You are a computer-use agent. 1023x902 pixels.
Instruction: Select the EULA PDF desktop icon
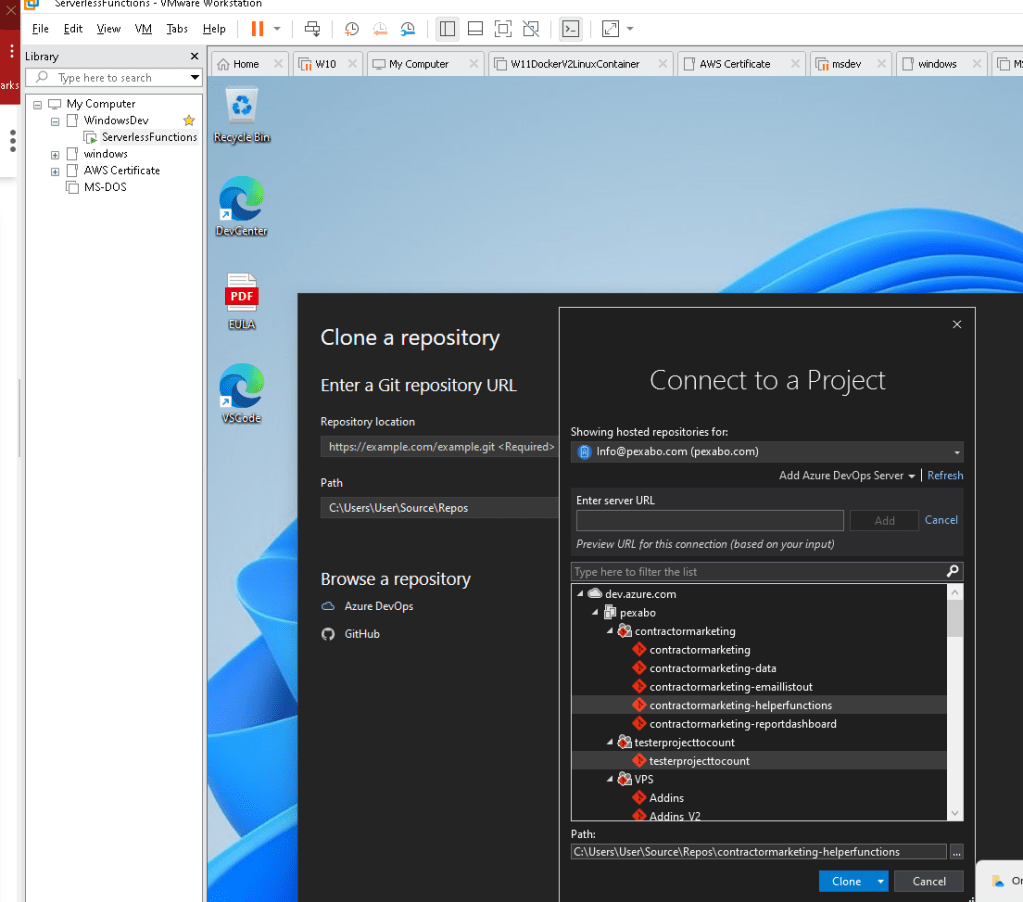(x=241, y=301)
